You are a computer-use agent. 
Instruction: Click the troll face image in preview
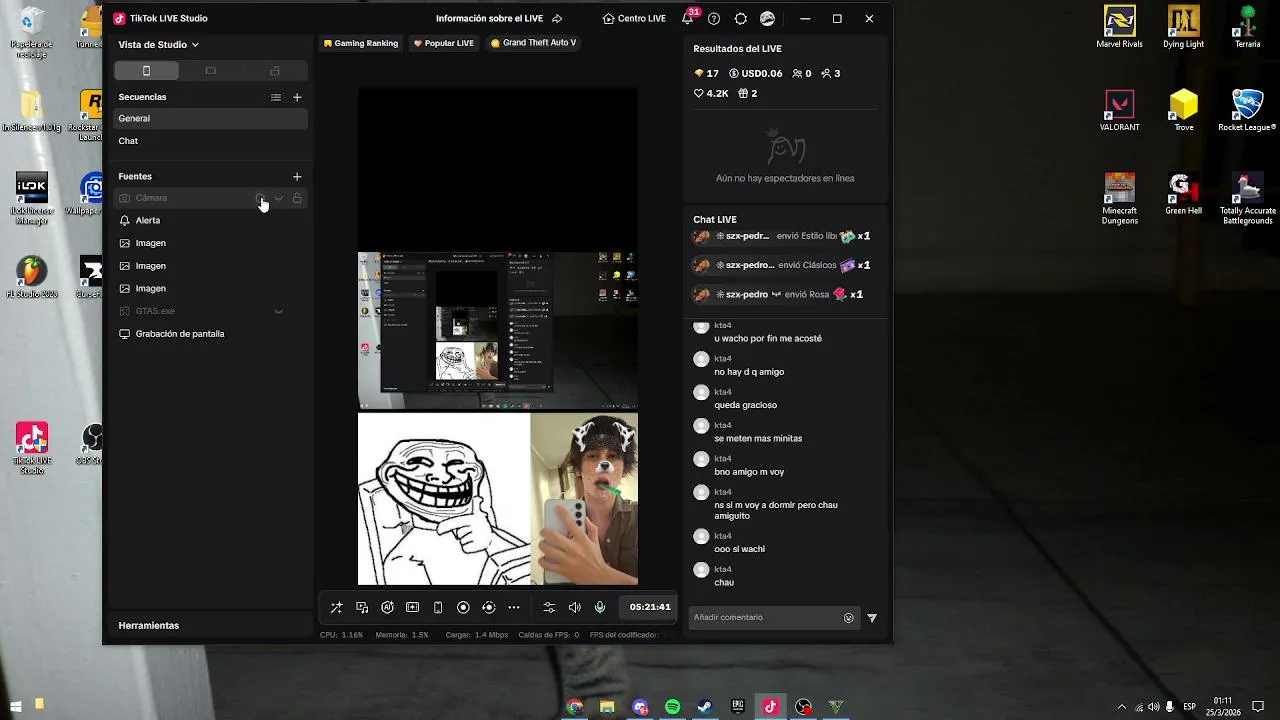point(444,499)
